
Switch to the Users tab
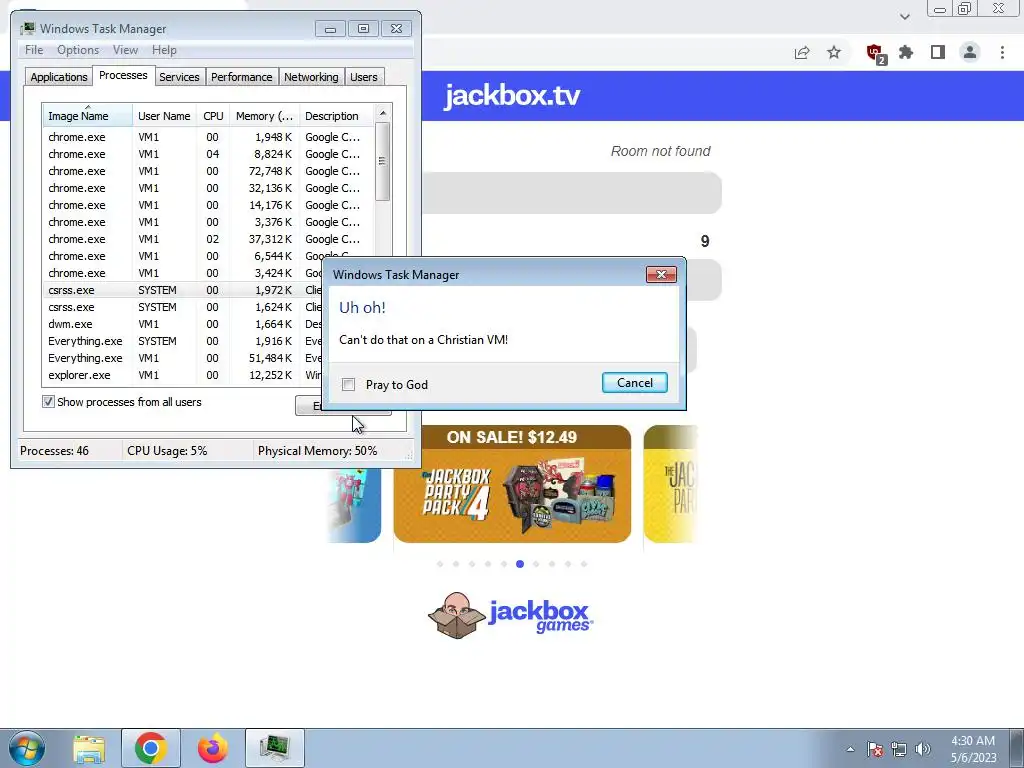363,77
